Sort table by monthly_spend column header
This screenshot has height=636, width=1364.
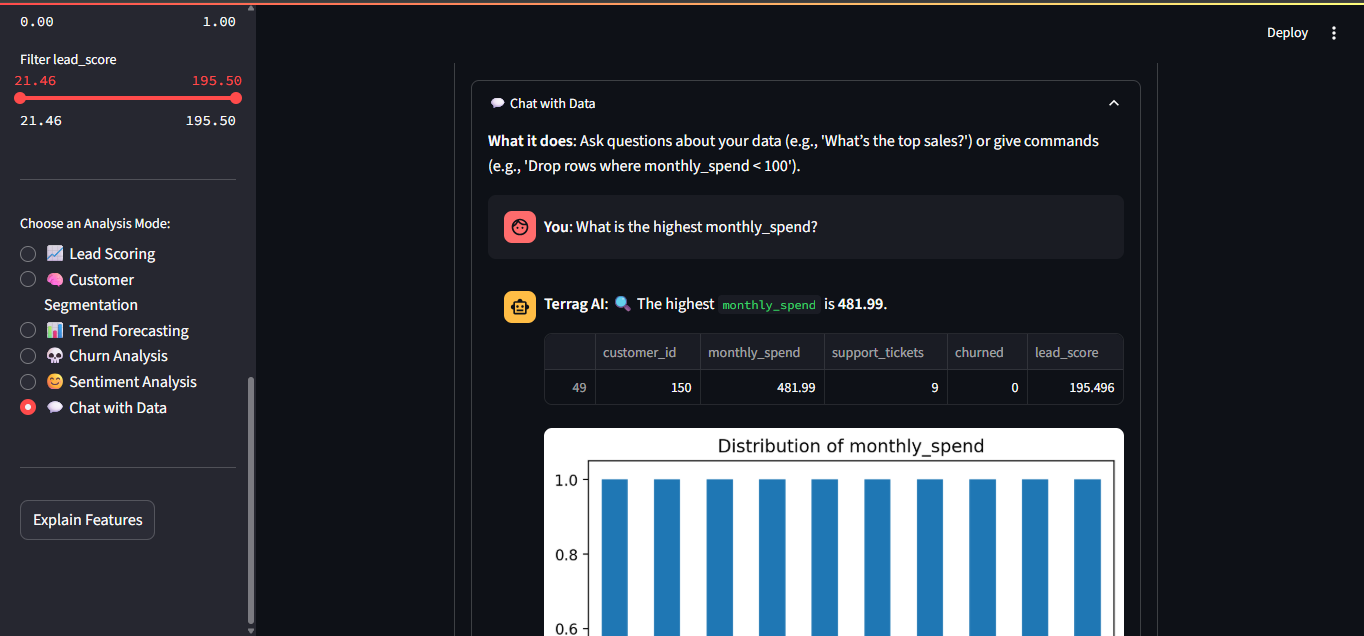point(754,352)
